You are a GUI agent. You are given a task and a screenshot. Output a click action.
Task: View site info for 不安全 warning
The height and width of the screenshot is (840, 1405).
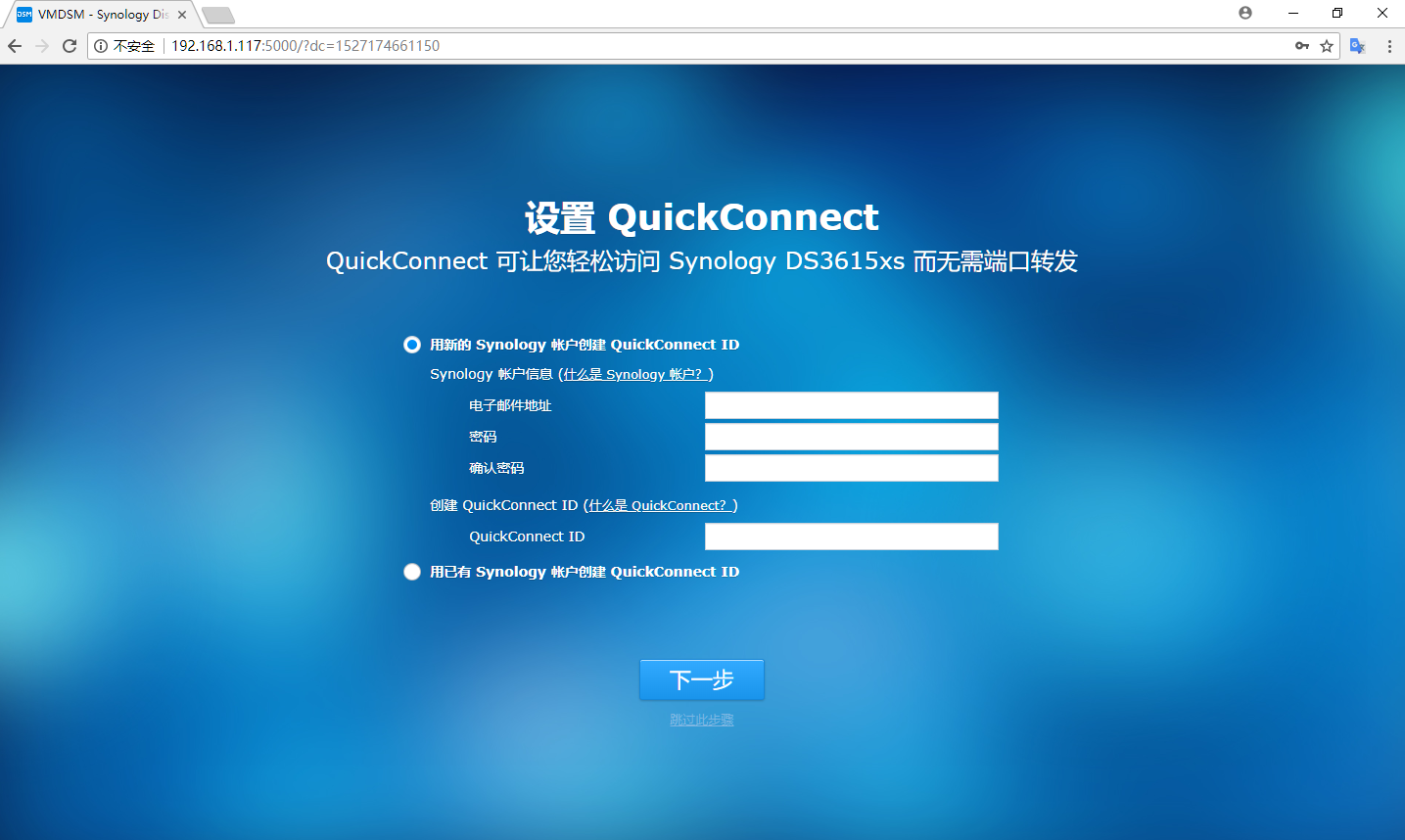(x=124, y=46)
